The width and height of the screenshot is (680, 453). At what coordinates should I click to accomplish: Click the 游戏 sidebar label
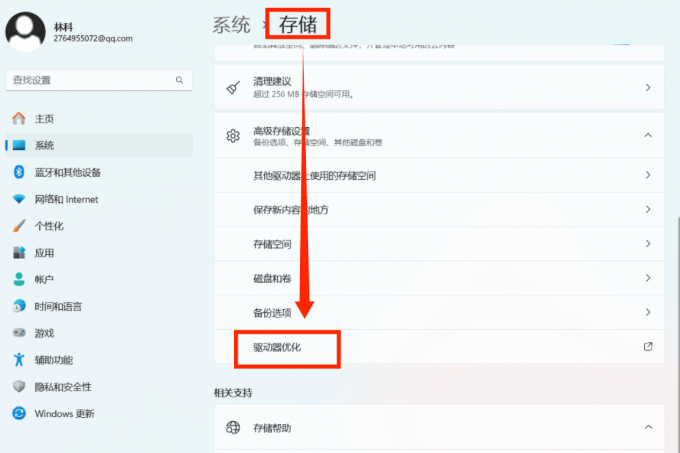[44, 333]
